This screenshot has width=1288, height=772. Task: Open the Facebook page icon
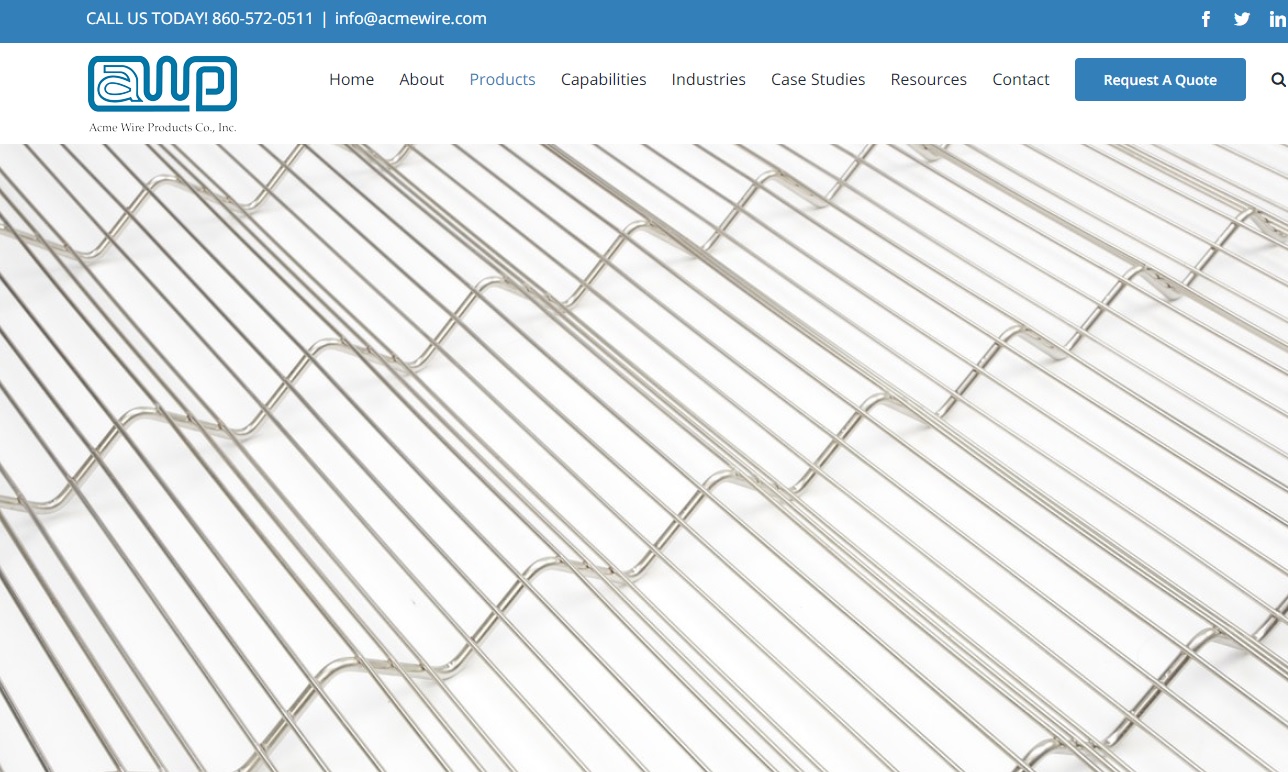[x=1206, y=19]
